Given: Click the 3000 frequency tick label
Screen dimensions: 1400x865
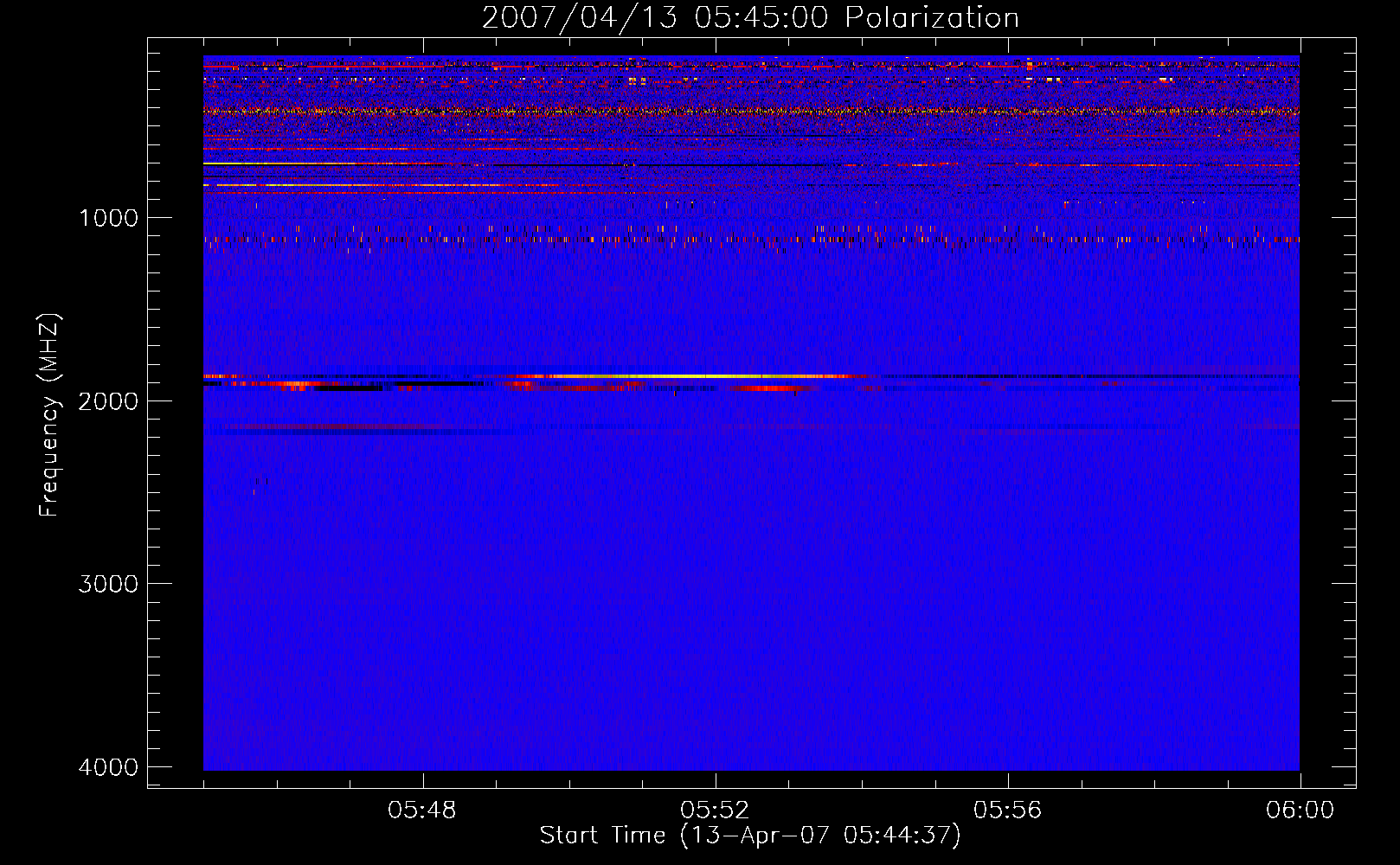Looking at the screenshot, I should click(x=108, y=584).
